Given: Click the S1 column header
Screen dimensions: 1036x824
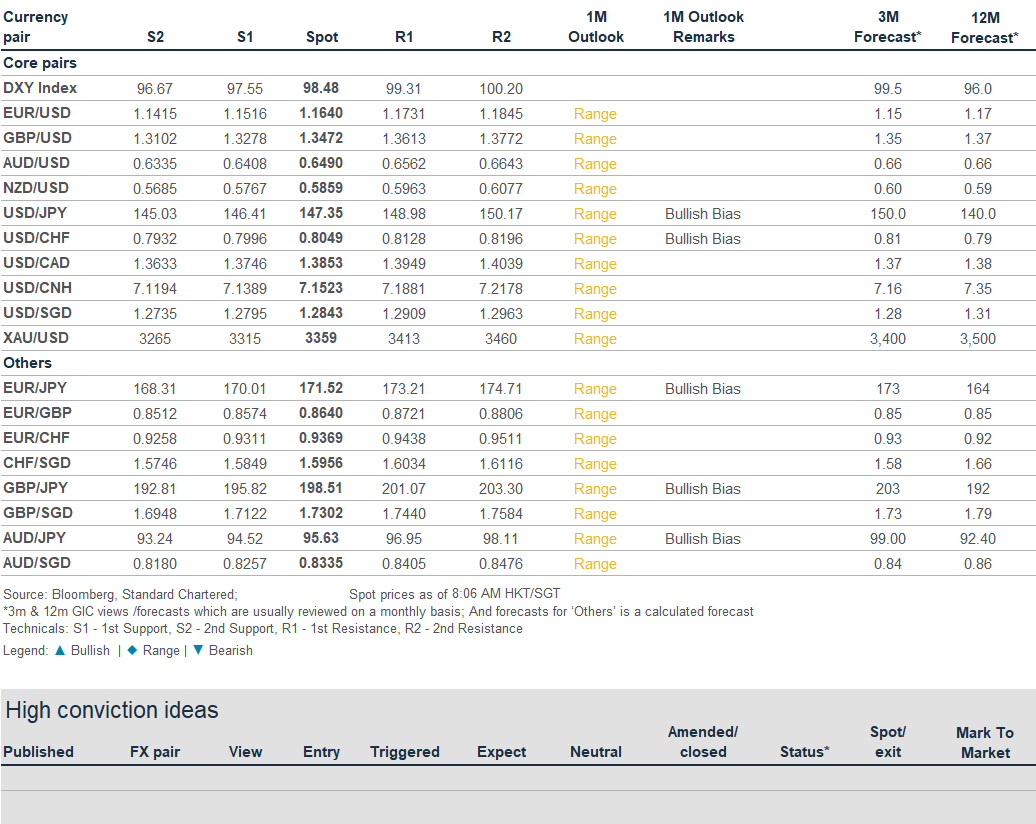Looking at the screenshot, I should 245,37.
